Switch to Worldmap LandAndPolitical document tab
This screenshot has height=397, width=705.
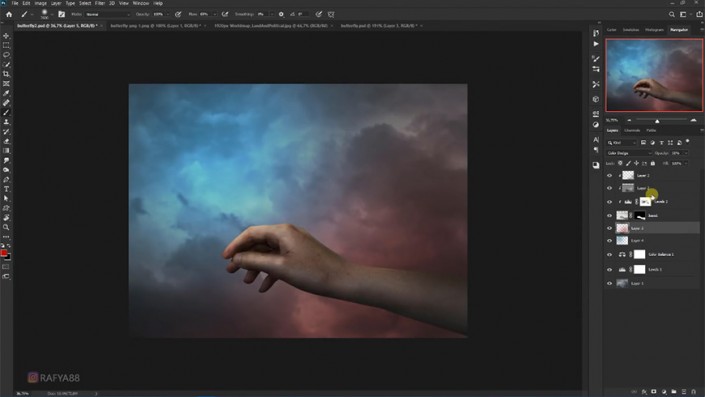[x=271, y=26]
